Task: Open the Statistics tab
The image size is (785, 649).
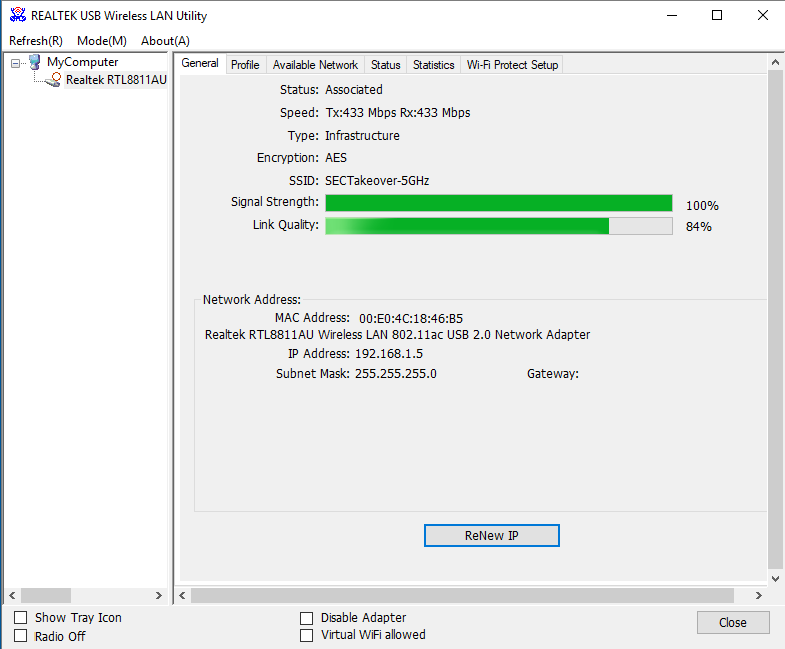Action: tap(434, 65)
